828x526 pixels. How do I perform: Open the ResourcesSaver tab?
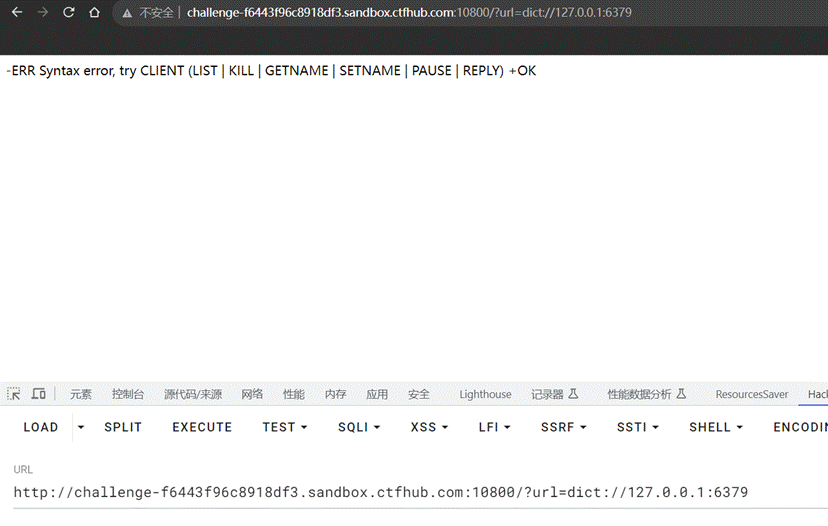751,394
